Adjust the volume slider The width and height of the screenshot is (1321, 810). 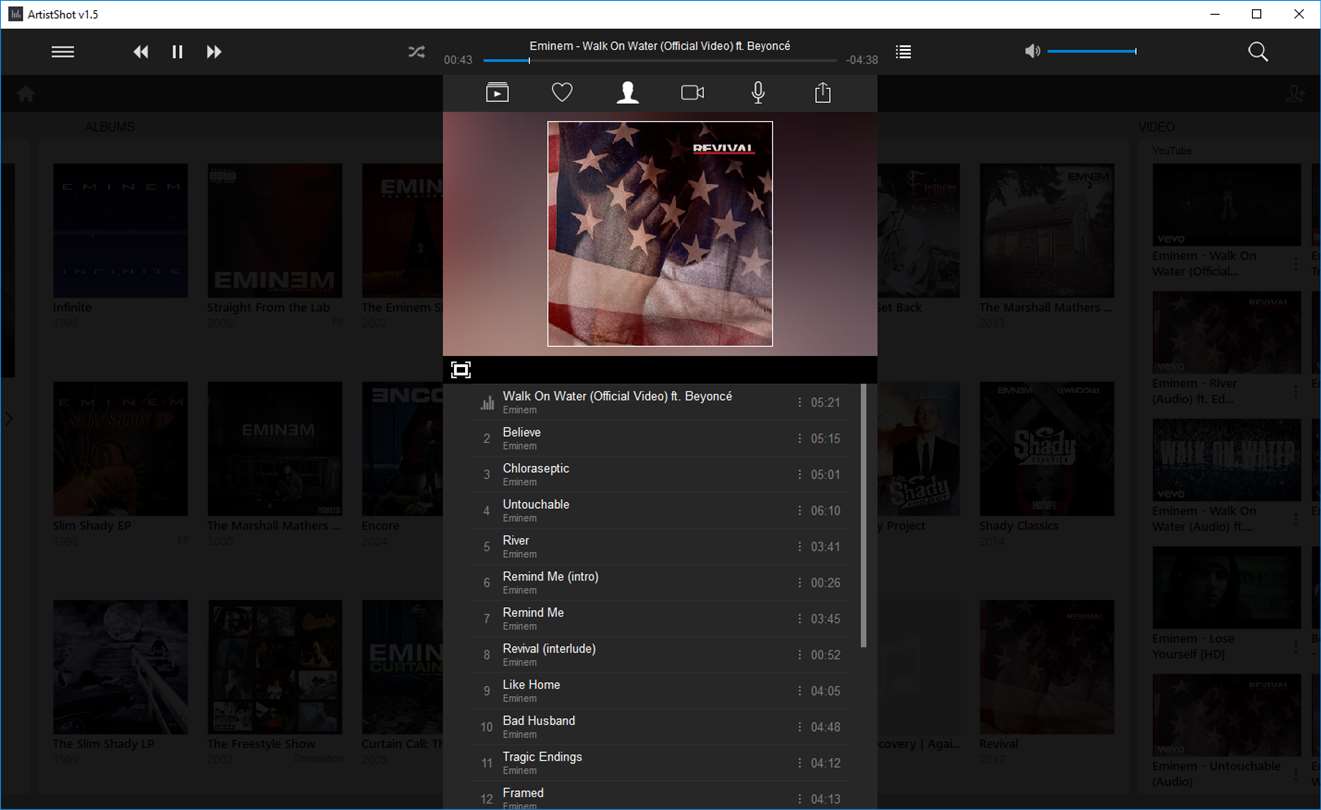tap(1092, 51)
